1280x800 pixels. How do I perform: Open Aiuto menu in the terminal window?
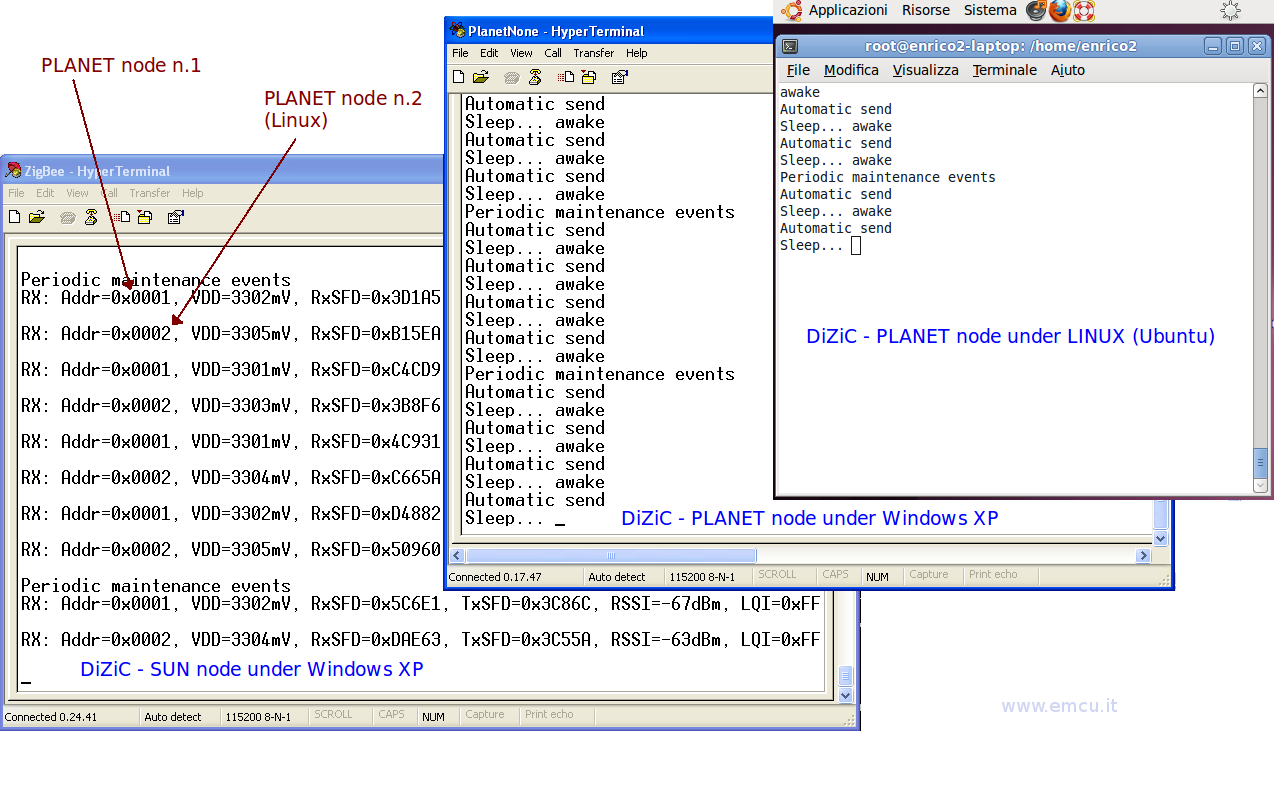click(1067, 70)
